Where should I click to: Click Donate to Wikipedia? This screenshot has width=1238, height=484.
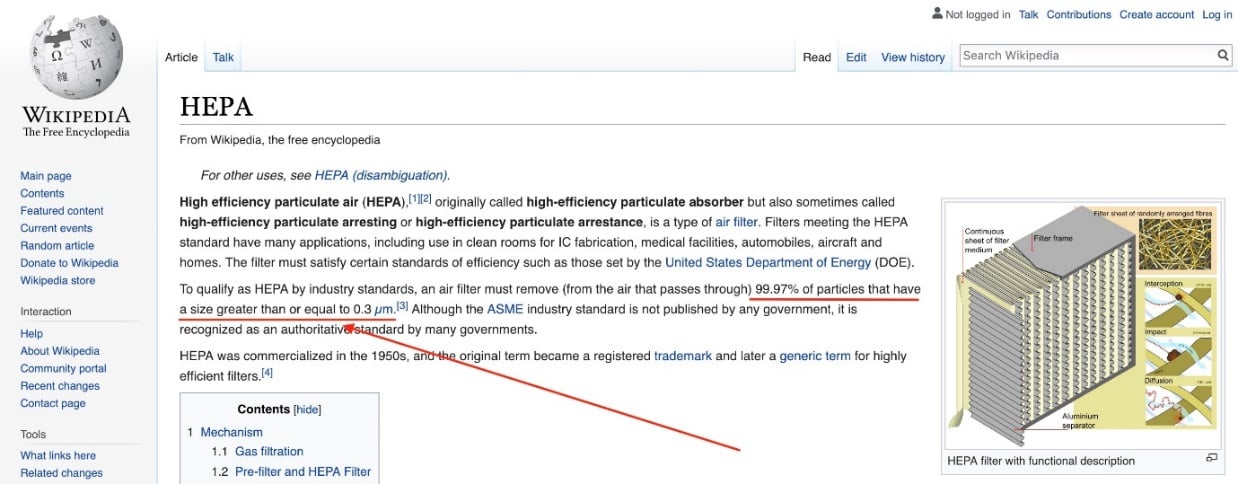69,263
